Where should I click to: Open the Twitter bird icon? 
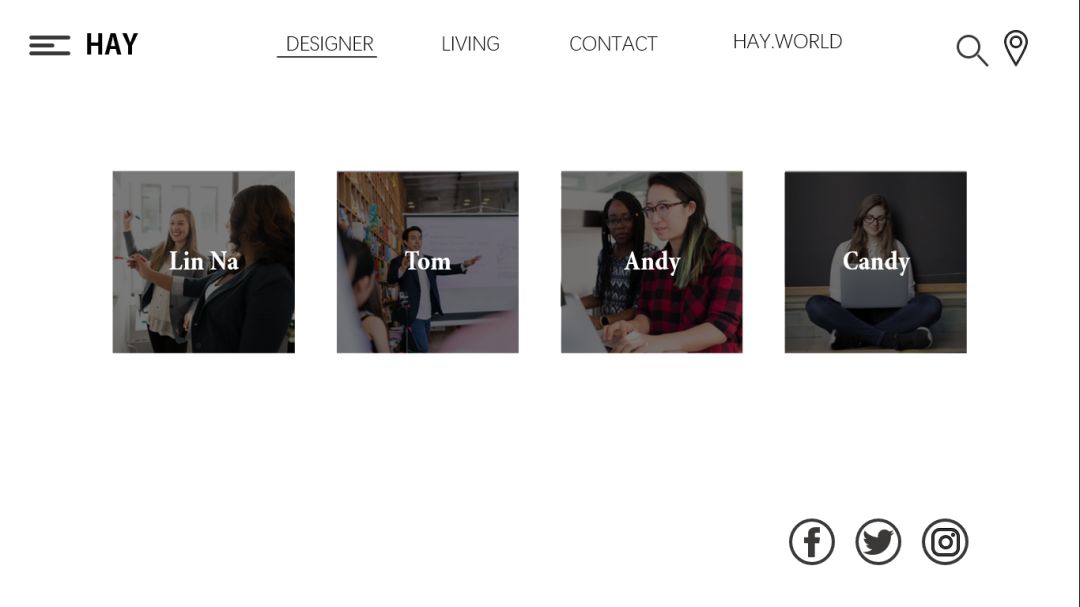coord(878,542)
